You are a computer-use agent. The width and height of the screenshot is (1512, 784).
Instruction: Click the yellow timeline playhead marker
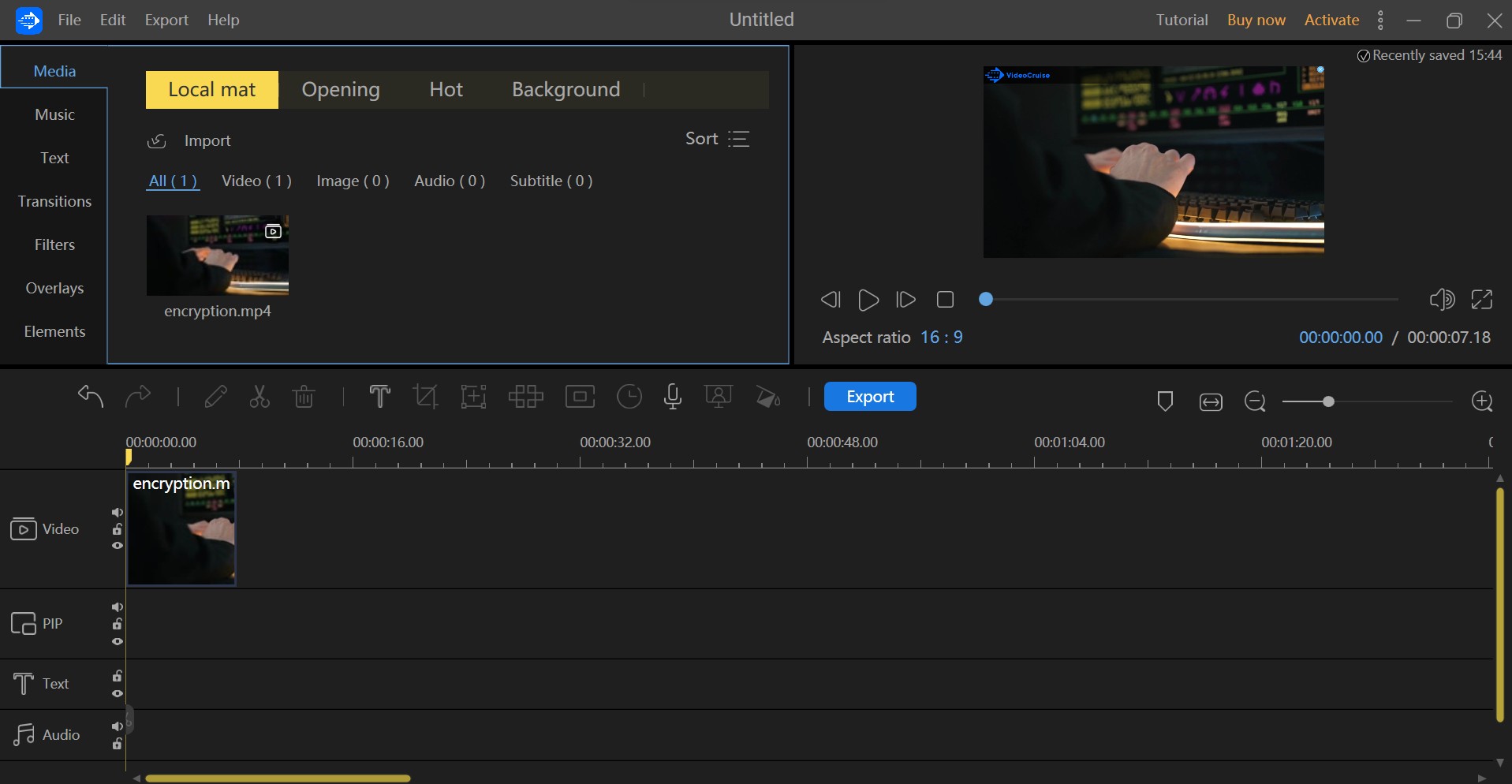click(x=128, y=457)
